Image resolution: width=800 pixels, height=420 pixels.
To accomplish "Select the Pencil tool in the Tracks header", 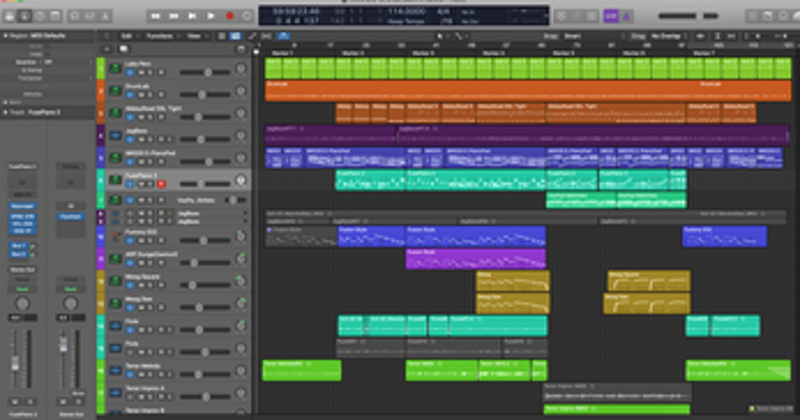I will (x=252, y=36).
